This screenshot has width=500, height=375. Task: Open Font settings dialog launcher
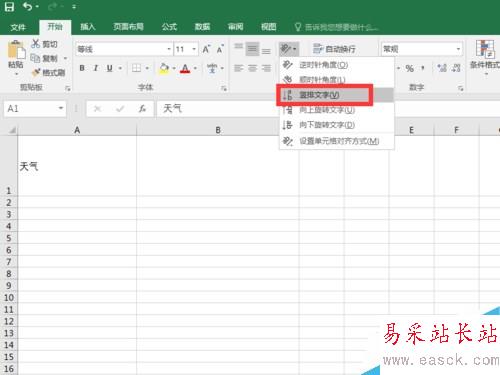(224, 88)
